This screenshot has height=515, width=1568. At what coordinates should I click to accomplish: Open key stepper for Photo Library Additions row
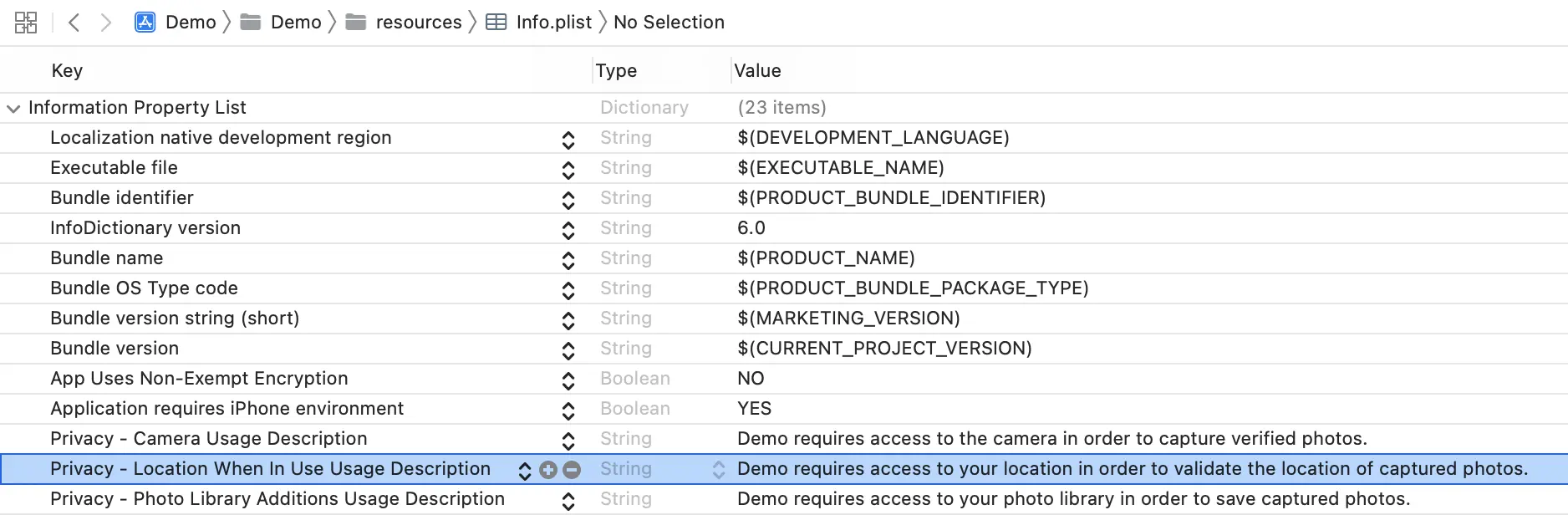pos(568,501)
